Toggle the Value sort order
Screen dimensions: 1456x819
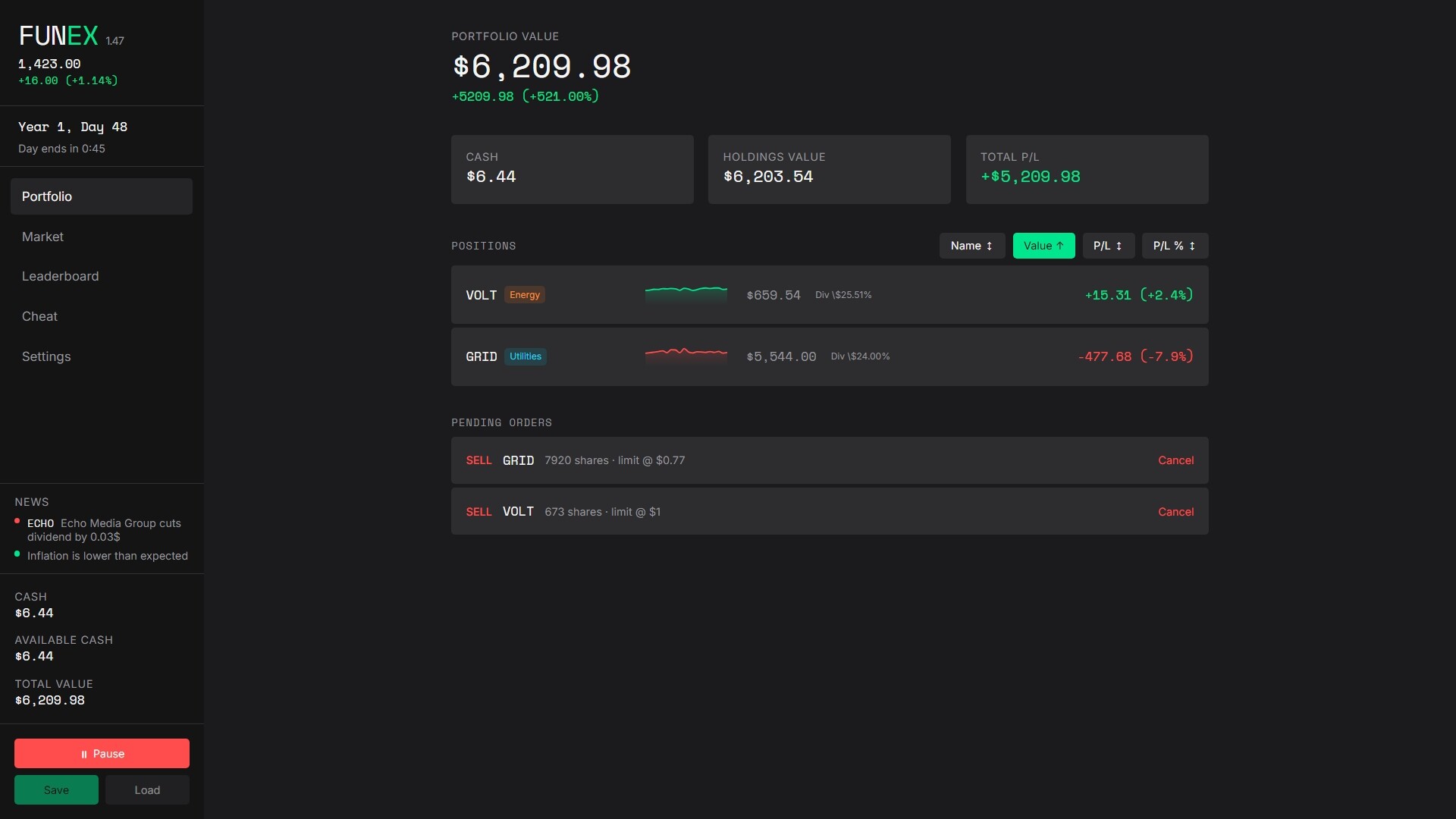tap(1043, 246)
